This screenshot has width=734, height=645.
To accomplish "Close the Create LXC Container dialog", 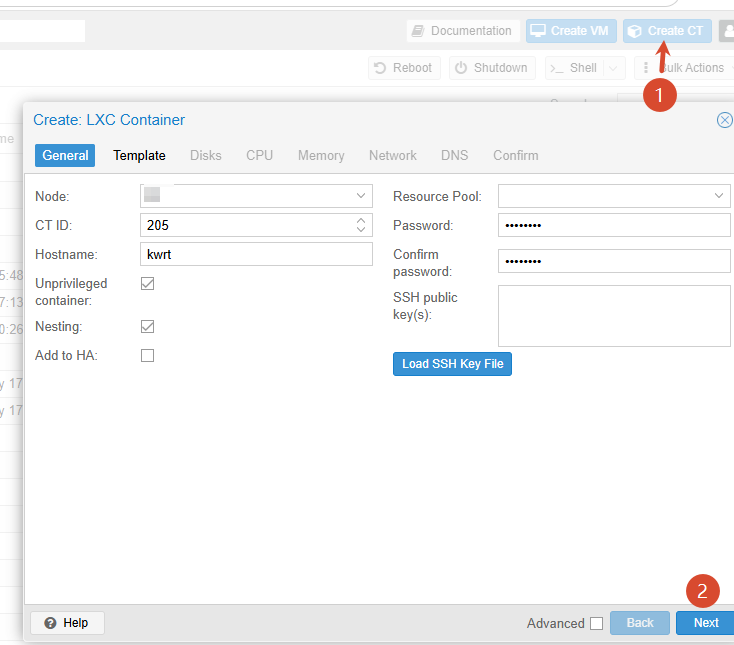I will tap(724, 120).
